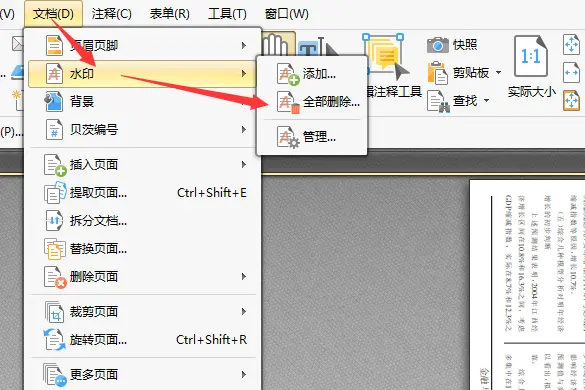The width and height of the screenshot is (585, 390).
Task: Open the 文档(D) menu
Action: (53, 14)
